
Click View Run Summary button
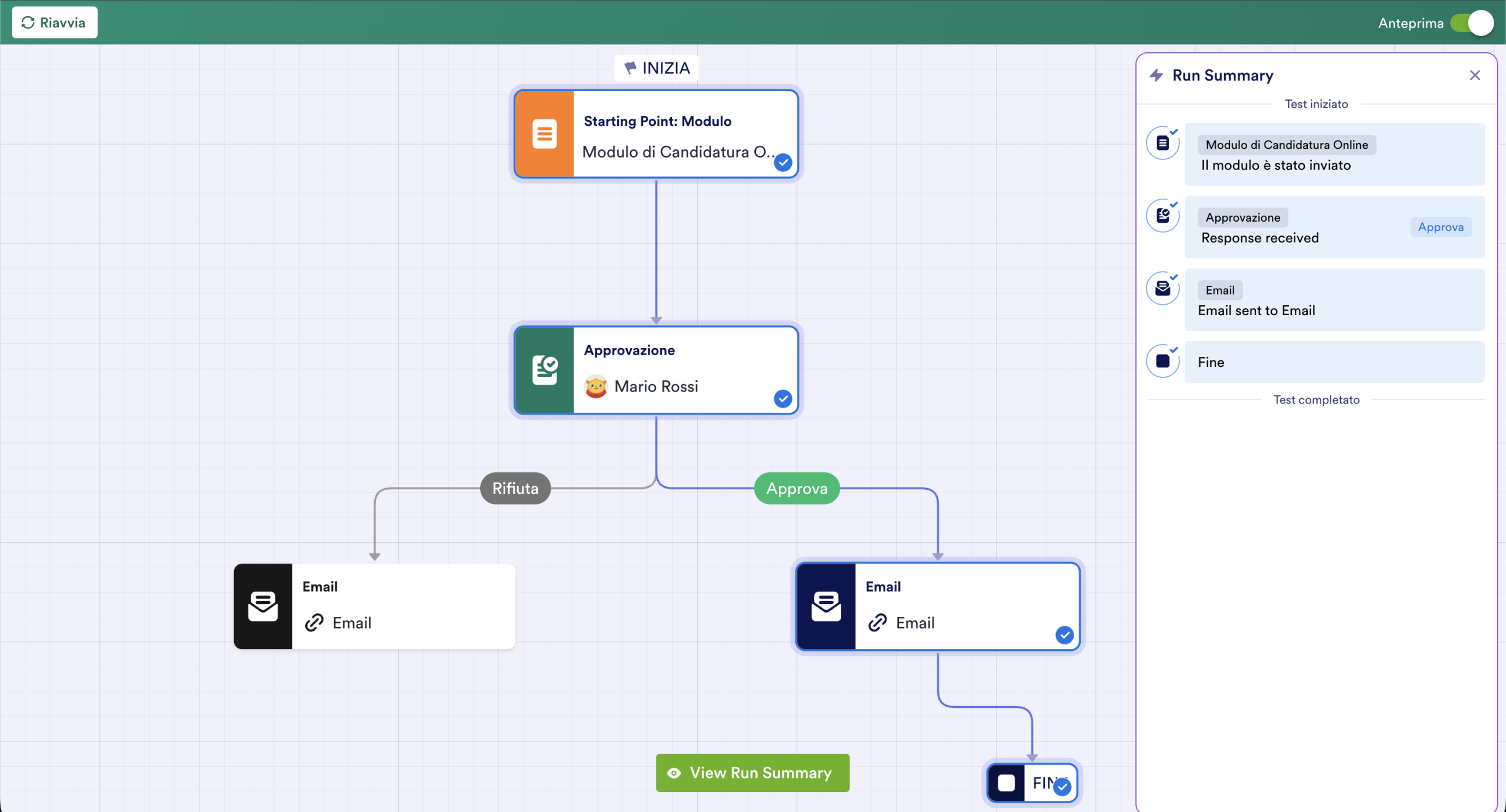pos(752,773)
